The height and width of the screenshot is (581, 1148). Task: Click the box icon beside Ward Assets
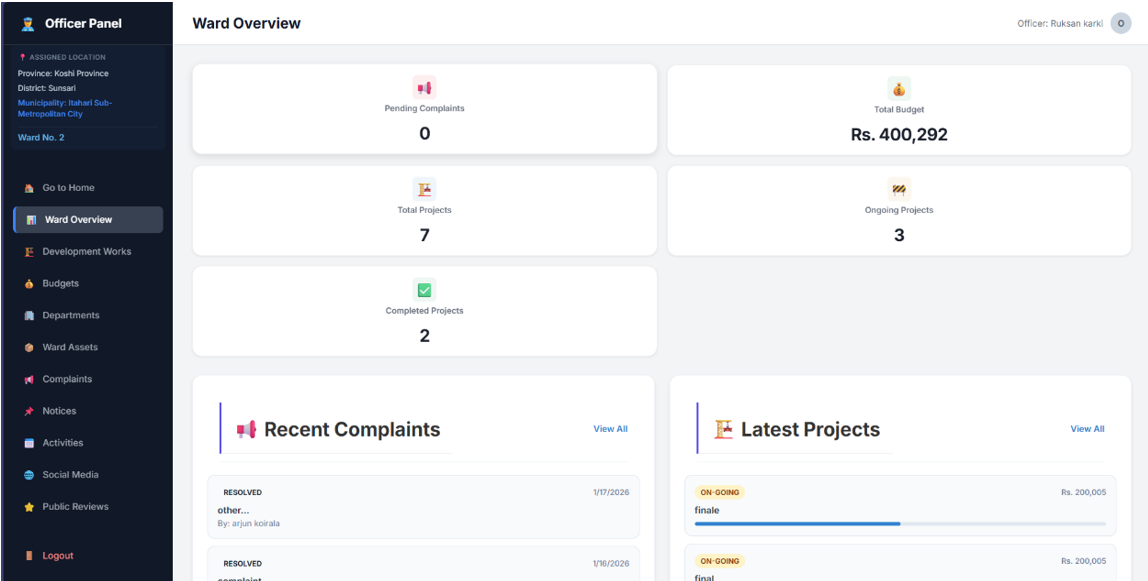point(29,348)
